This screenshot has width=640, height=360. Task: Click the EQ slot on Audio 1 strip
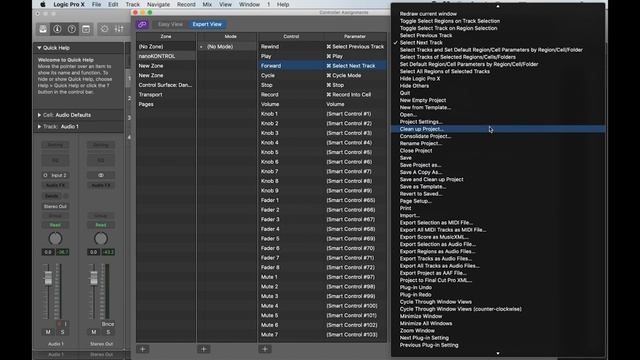click(55, 160)
